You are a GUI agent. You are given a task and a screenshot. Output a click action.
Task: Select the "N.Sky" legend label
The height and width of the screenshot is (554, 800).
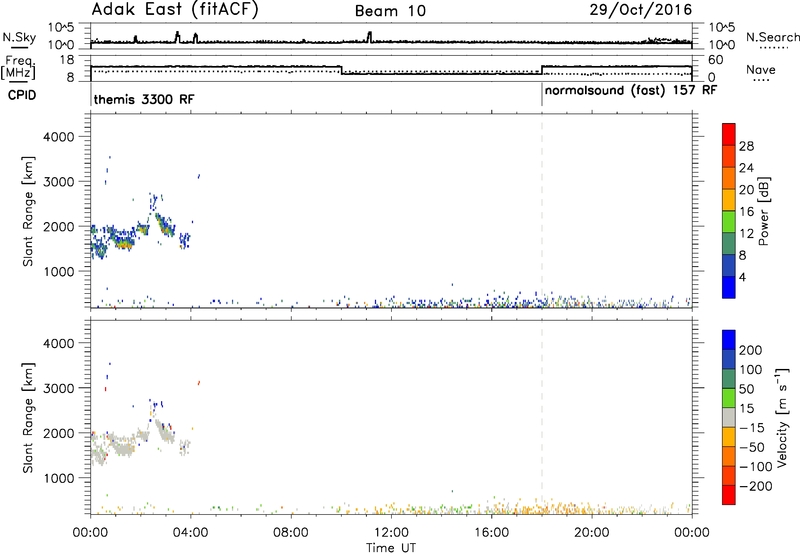pyautogui.click(x=19, y=37)
